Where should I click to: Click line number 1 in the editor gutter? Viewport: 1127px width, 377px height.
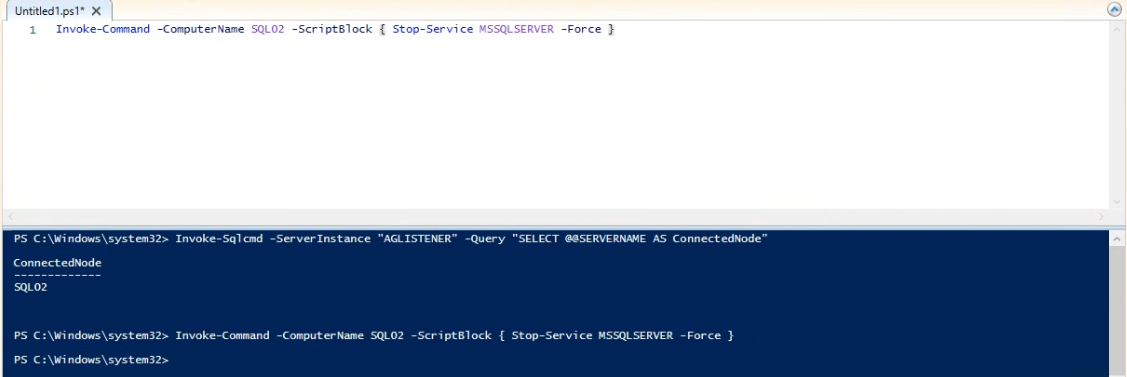32,30
